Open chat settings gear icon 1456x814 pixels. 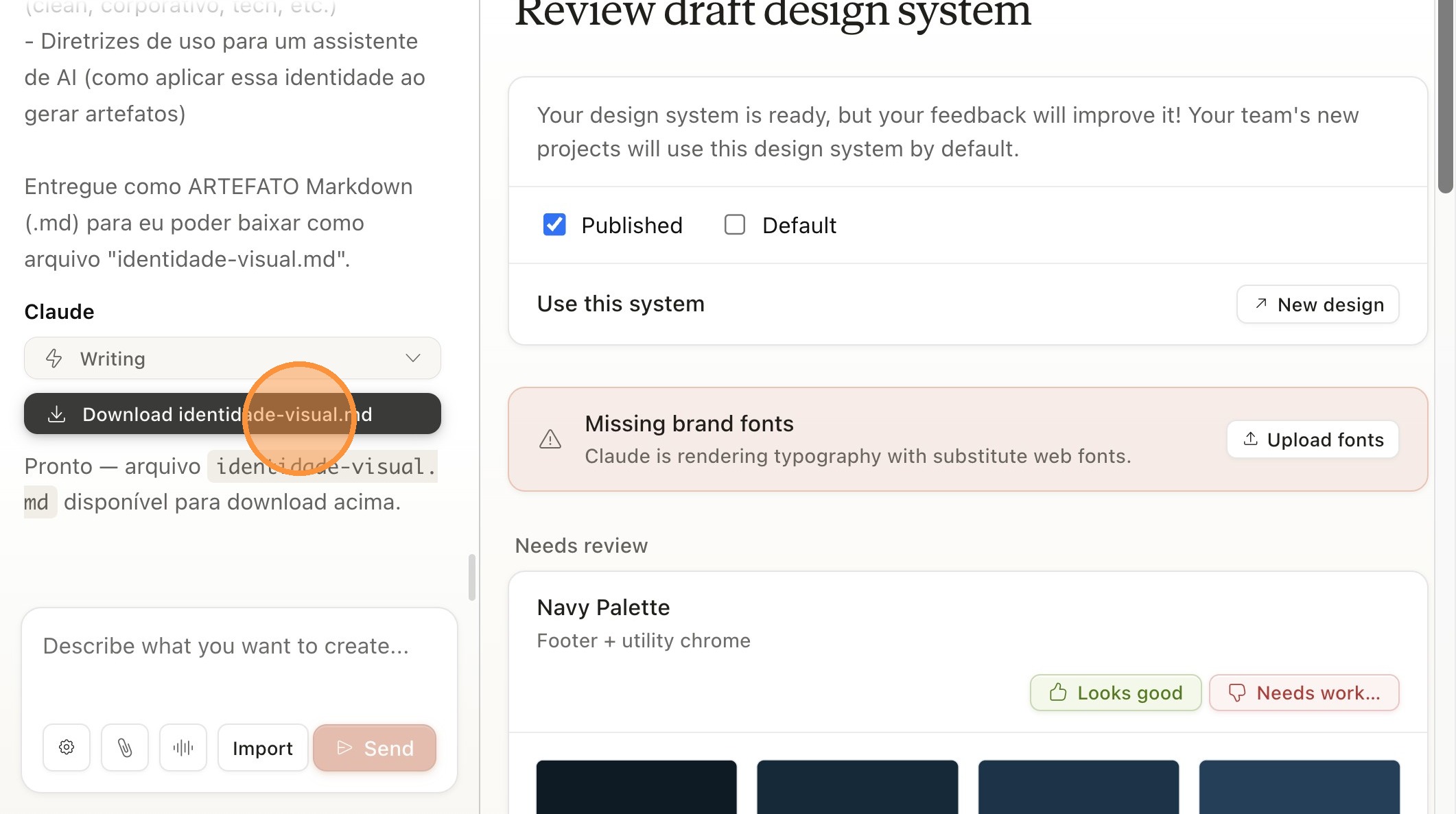click(67, 747)
